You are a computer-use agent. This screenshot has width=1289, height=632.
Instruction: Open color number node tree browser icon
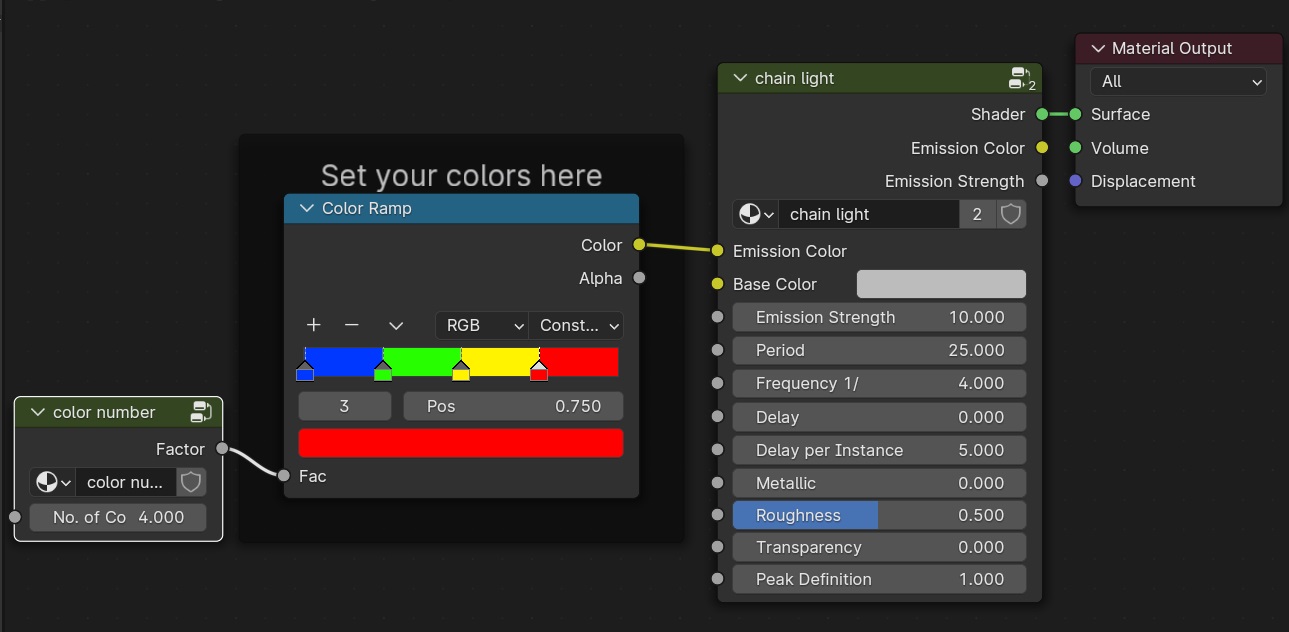pos(53,482)
